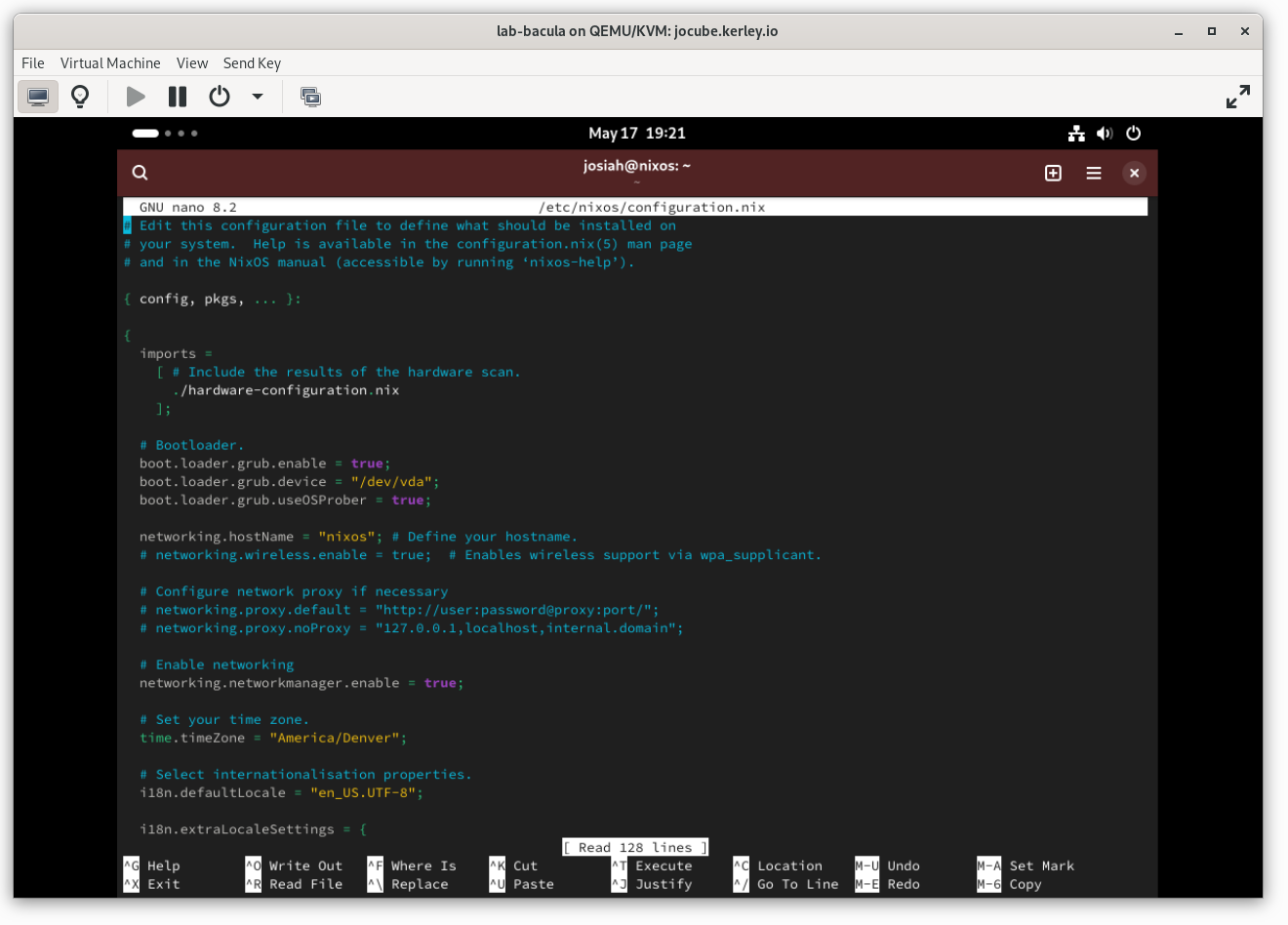This screenshot has width=1288, height=925.
Task: Open the Virtual Machine menu
Action: point(110,63)
